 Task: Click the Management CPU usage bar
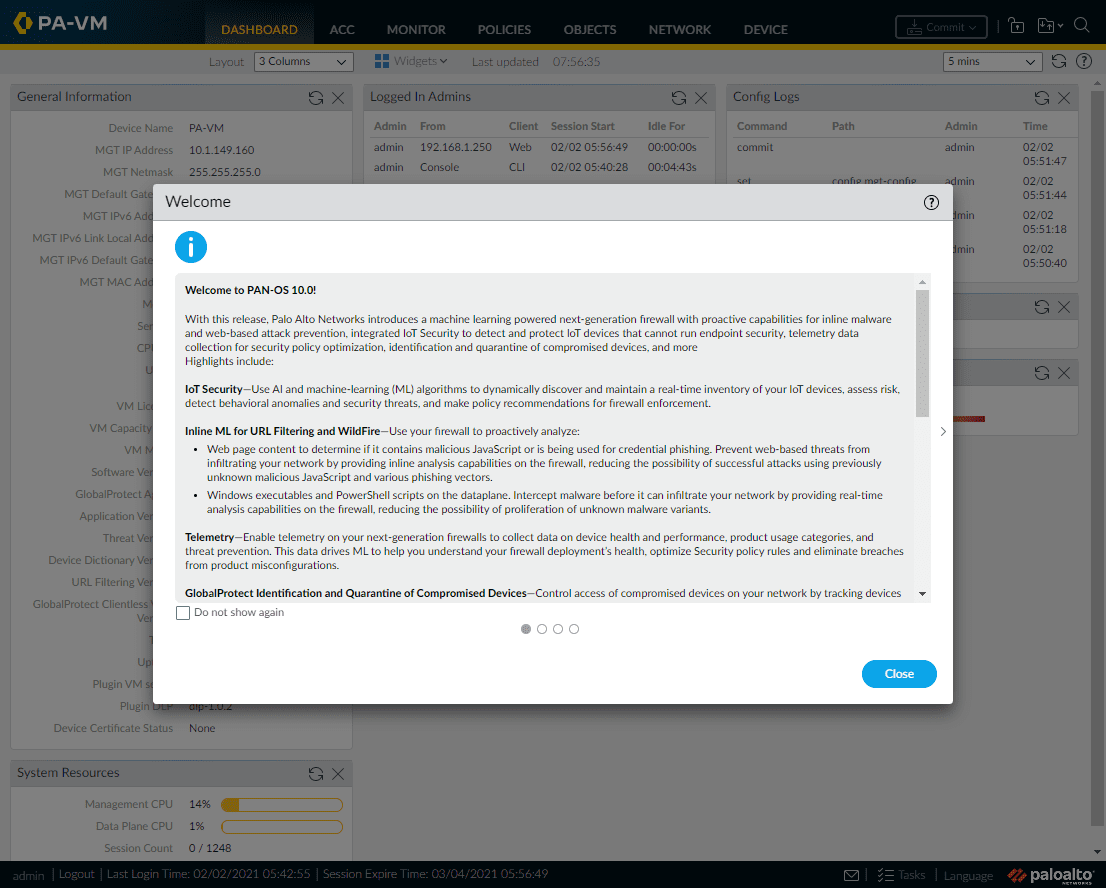282,805
